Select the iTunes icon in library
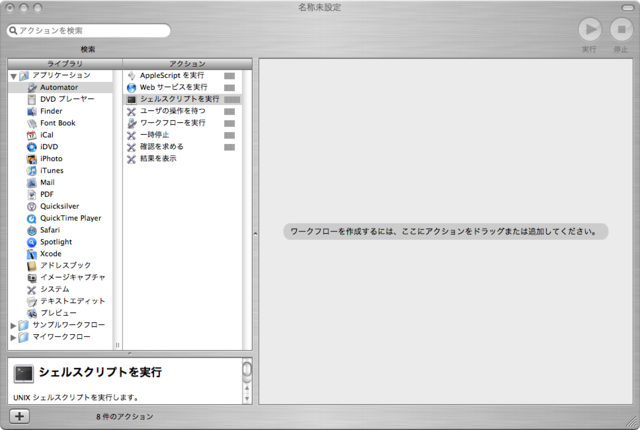The image size is (640, 430). coord(32,171)
